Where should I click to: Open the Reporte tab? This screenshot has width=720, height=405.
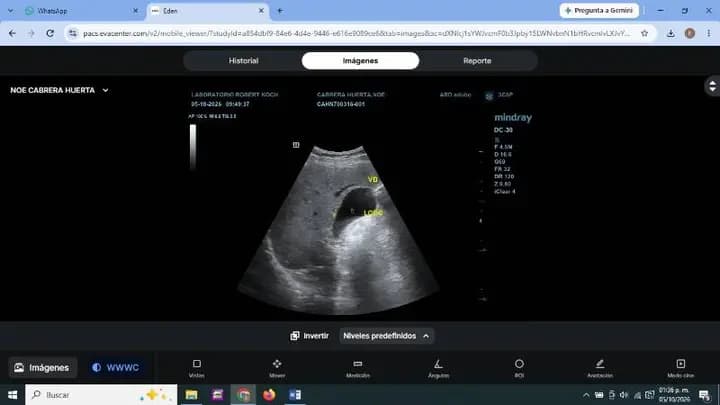477,61
